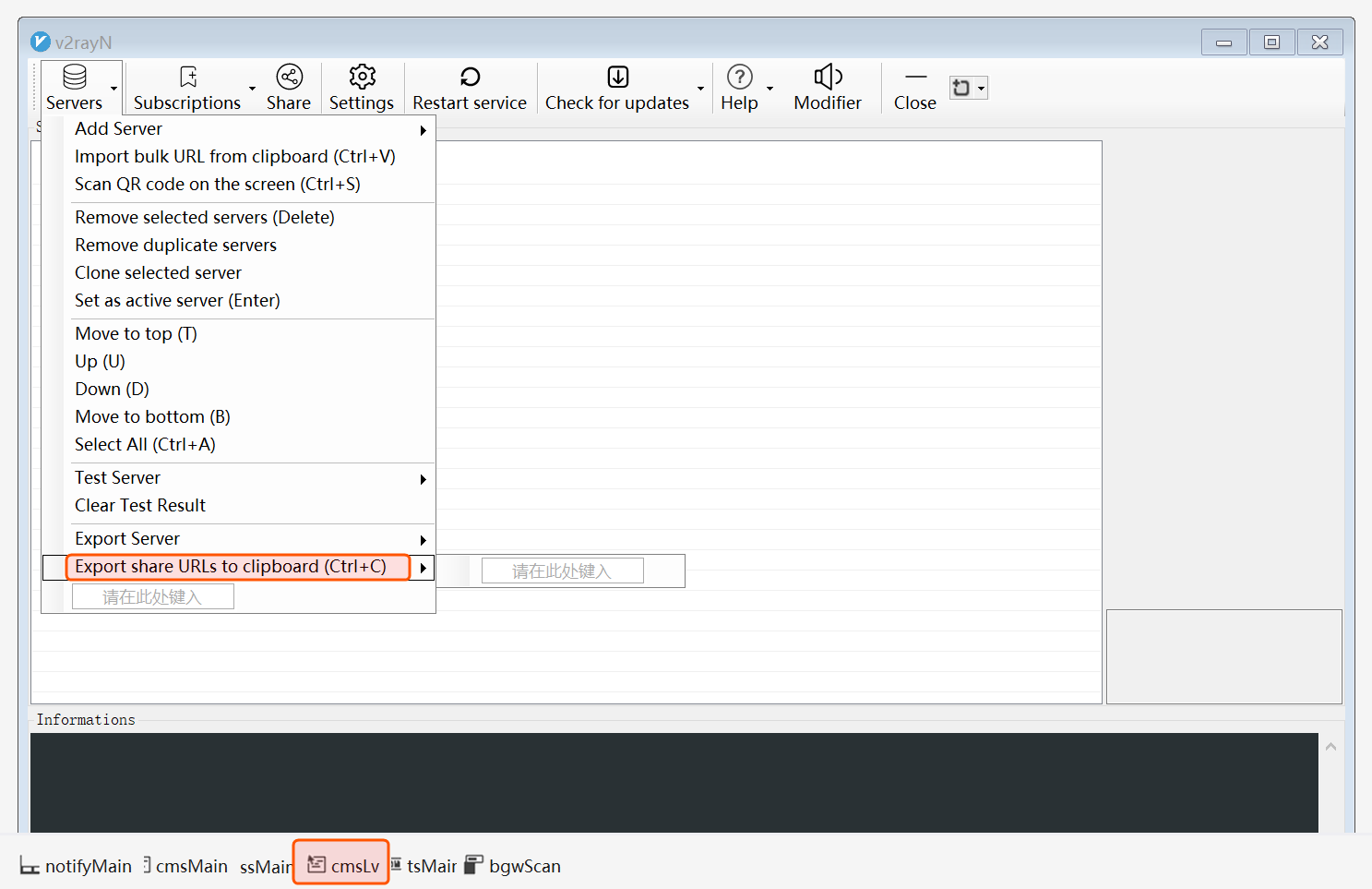Click the Close toolbar button
This screenshot has height=889, width=1372.
(x=914, y=88)
